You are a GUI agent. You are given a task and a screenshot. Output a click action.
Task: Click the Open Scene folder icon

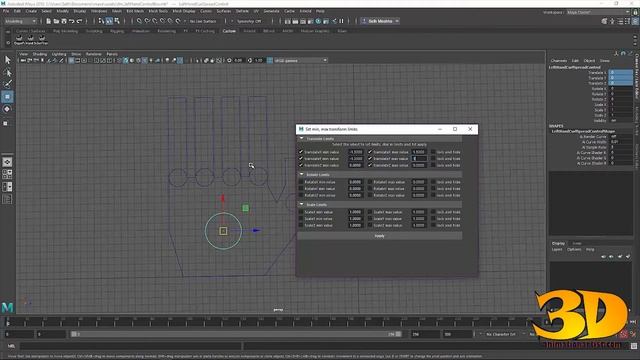56,21
